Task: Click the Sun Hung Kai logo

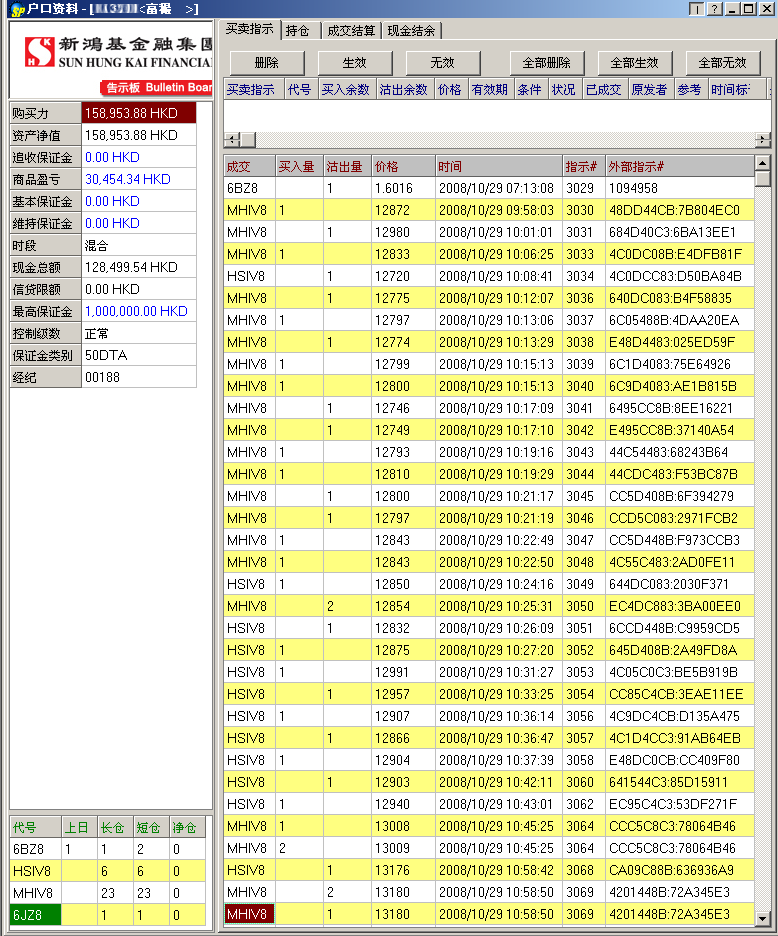Action: click(39, 52)
